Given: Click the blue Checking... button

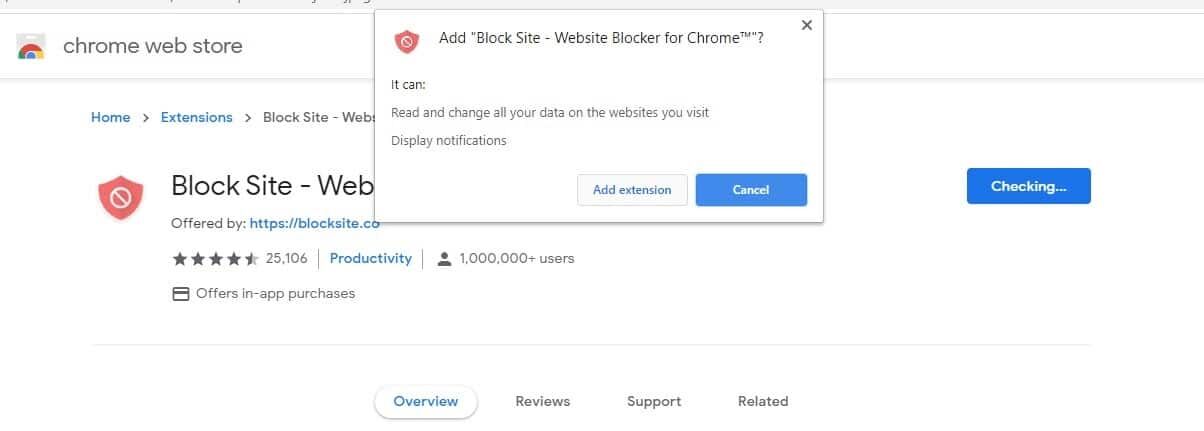Looking at the screenshot, I should tap(1028, 186).
